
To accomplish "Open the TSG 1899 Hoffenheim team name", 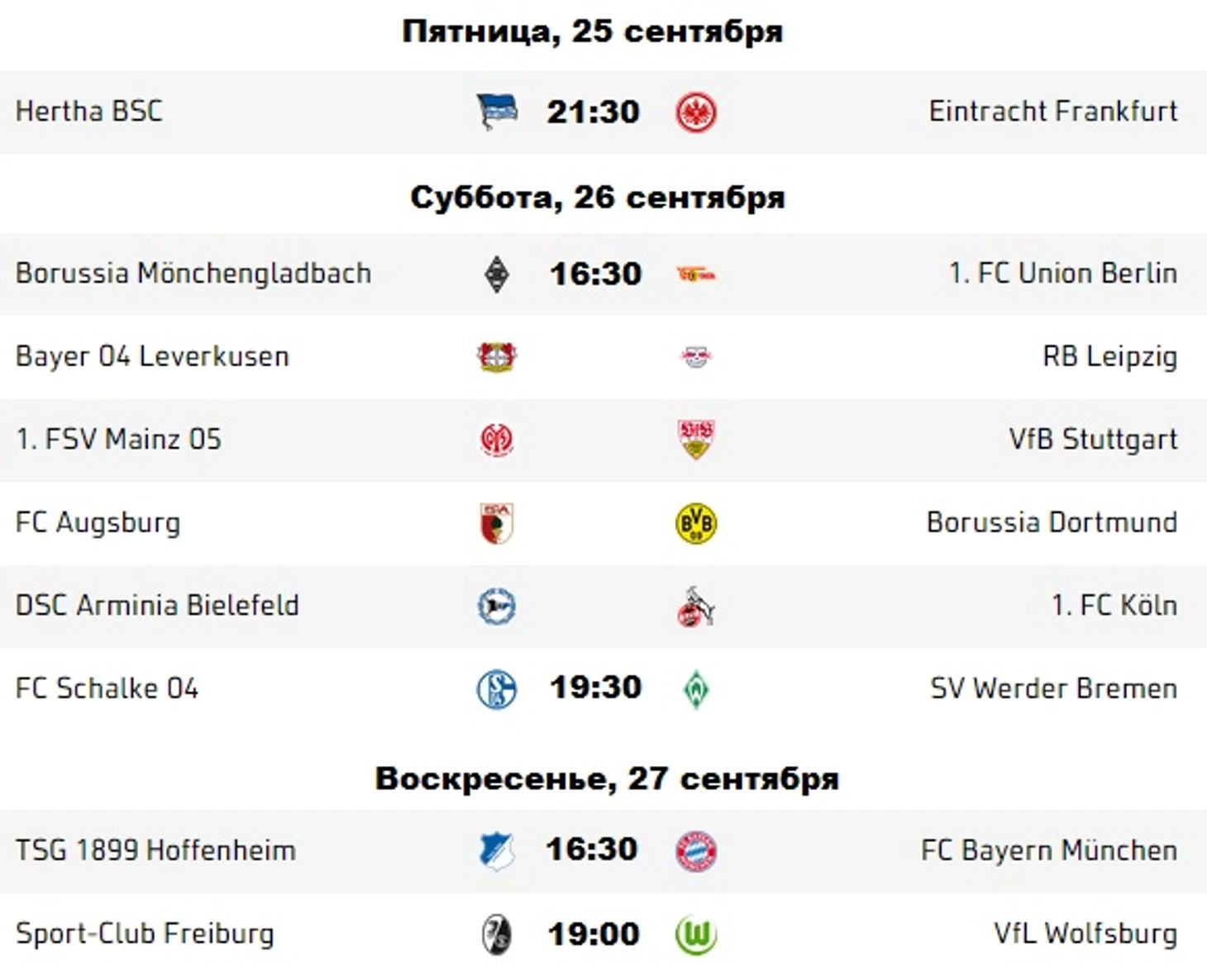I will pyautogui.click(x=155, y=850).
